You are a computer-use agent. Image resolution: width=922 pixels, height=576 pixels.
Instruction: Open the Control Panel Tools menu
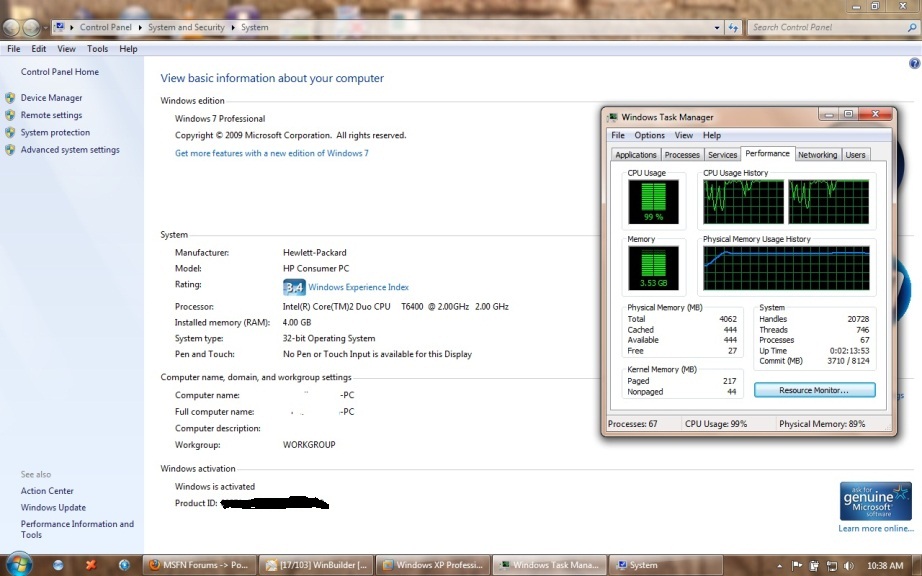click(98, 49)
